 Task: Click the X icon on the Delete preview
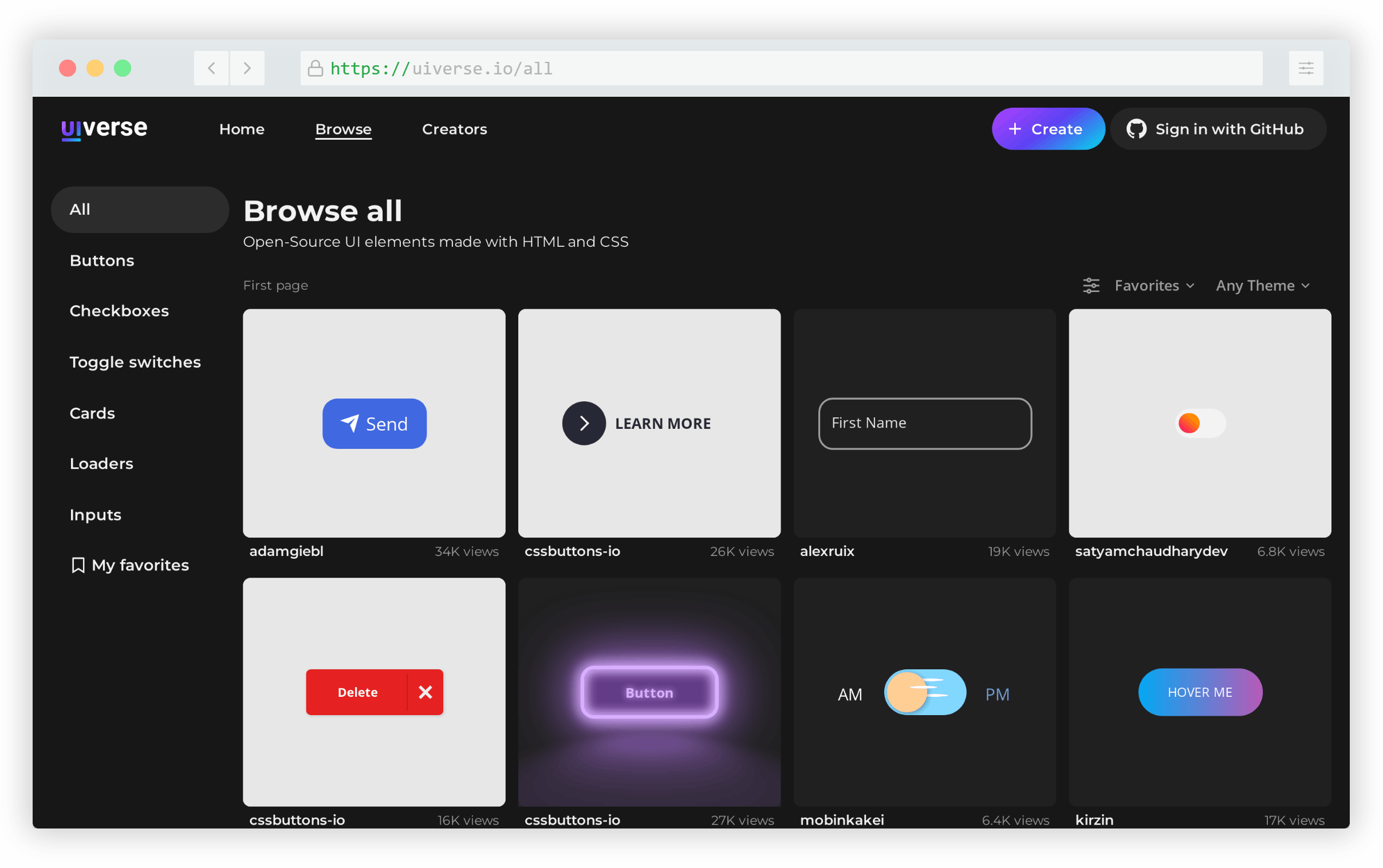(x=425, y=692)
